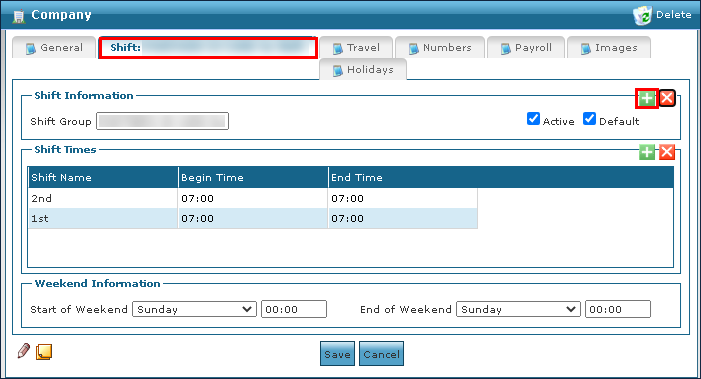
Task: Open the Payroll tab
Action: (526, 47)
